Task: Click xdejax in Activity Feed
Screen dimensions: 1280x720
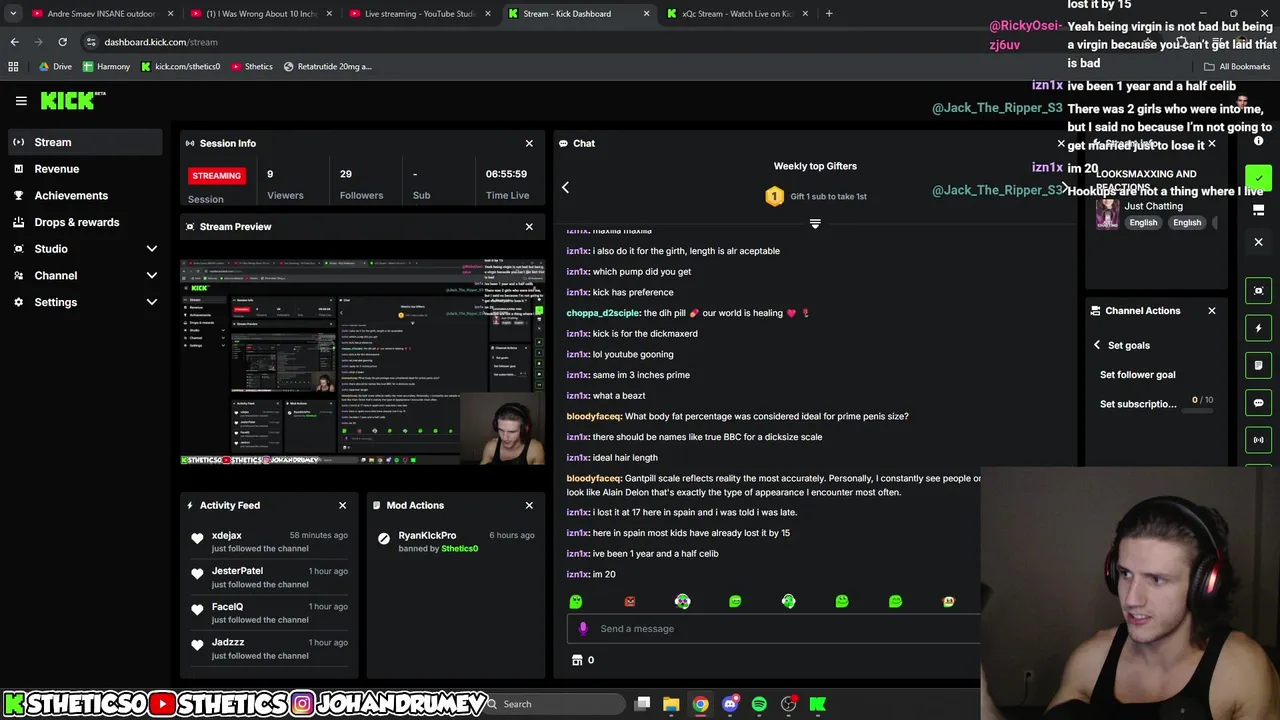Action: click(x=227, y=536)
